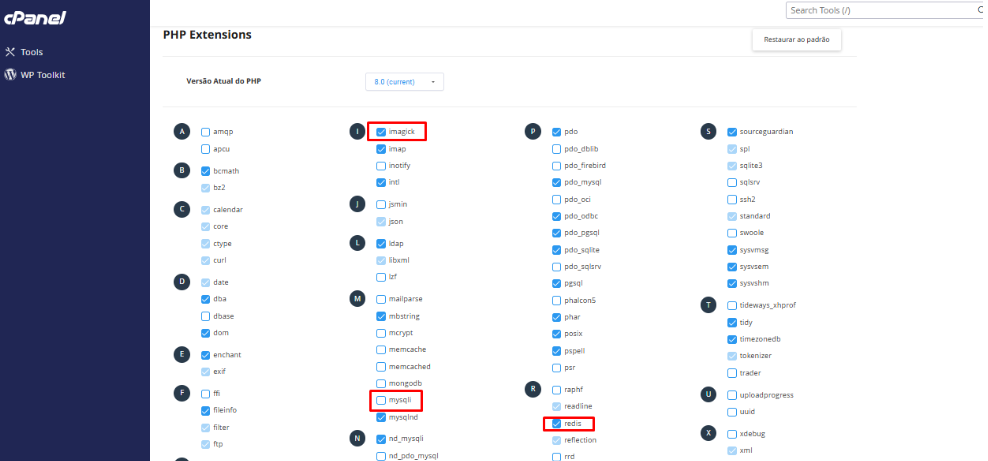Click the WordPress logo icon
The width and height of the screenshot is (988, 461).
tap(10, 75)
